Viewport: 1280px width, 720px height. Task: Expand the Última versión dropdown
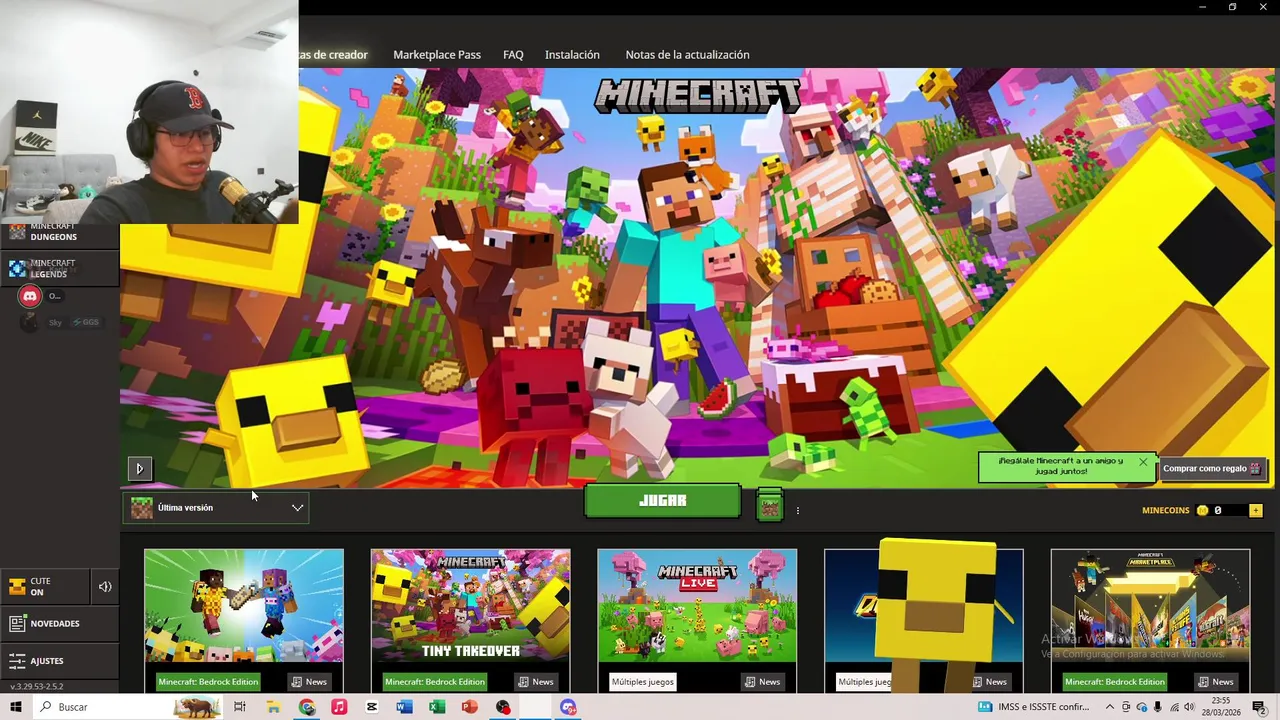point(216,508)
